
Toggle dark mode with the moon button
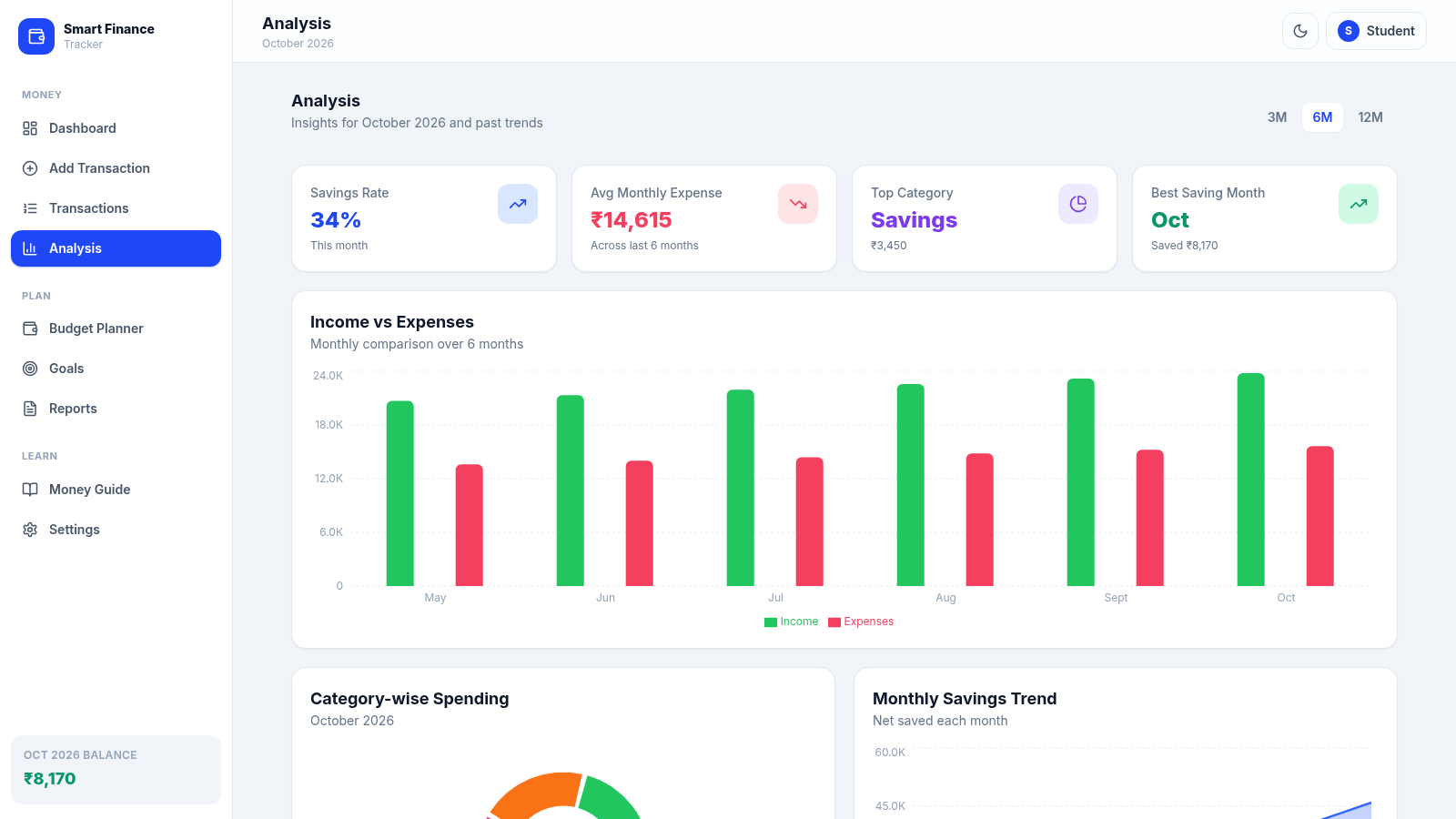tap(1300, 31)
